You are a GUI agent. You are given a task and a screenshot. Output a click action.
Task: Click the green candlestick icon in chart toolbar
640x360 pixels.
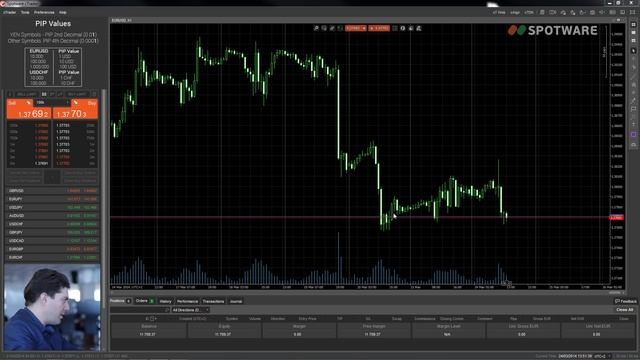click(340, 28)
